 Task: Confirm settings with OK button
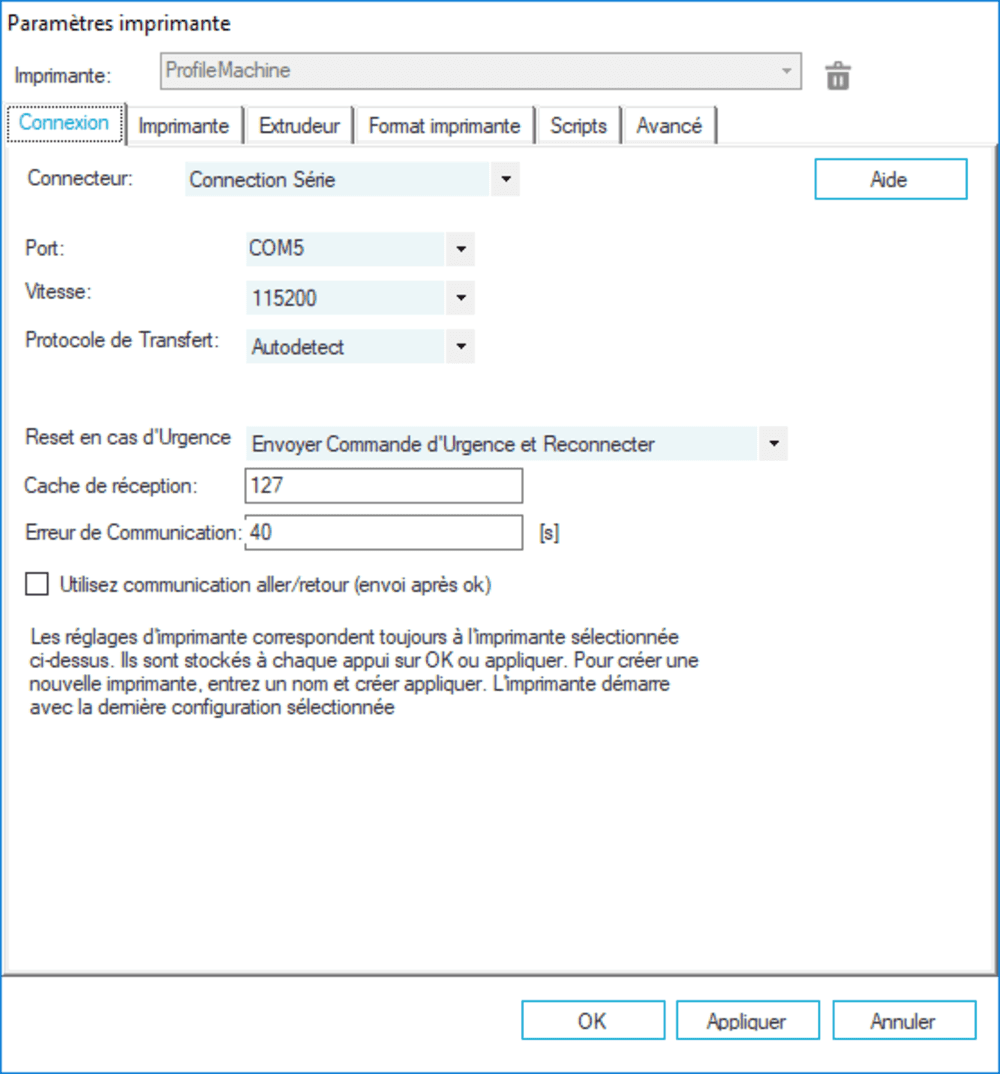pyautogui.click(x=592, y=1021)
